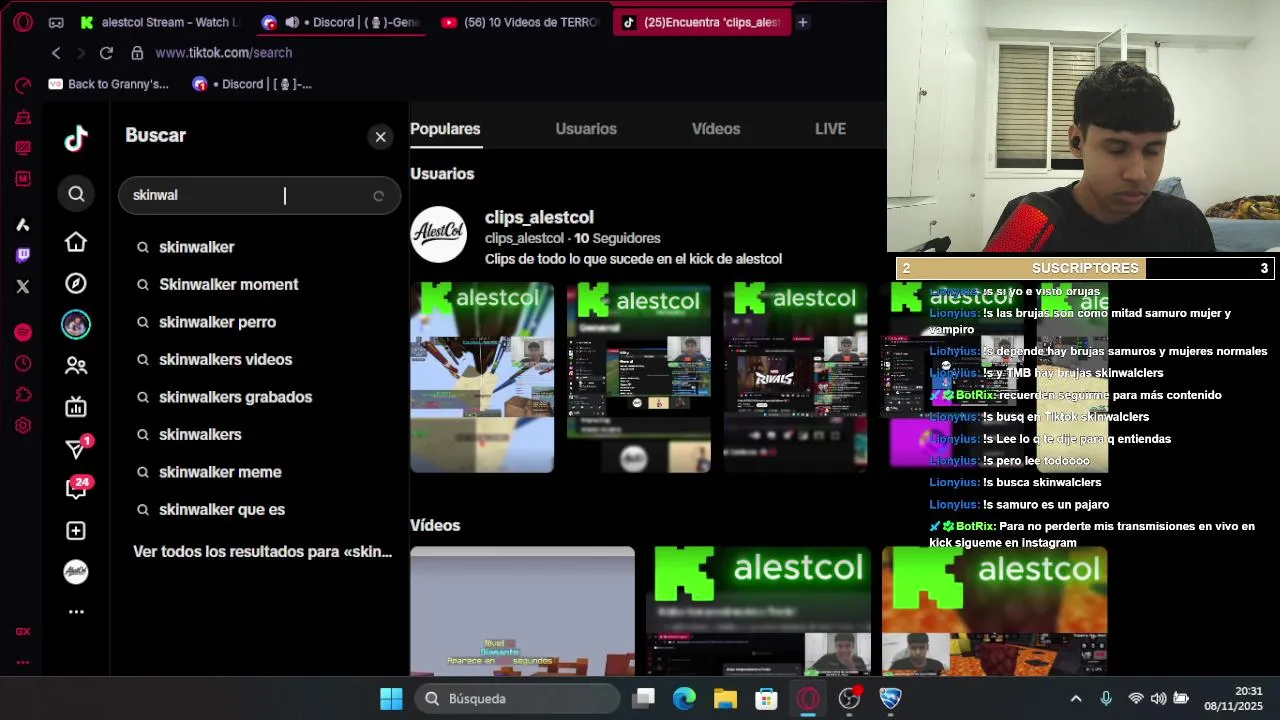Open the AlestCol round profile picture in results

[438, 235]
